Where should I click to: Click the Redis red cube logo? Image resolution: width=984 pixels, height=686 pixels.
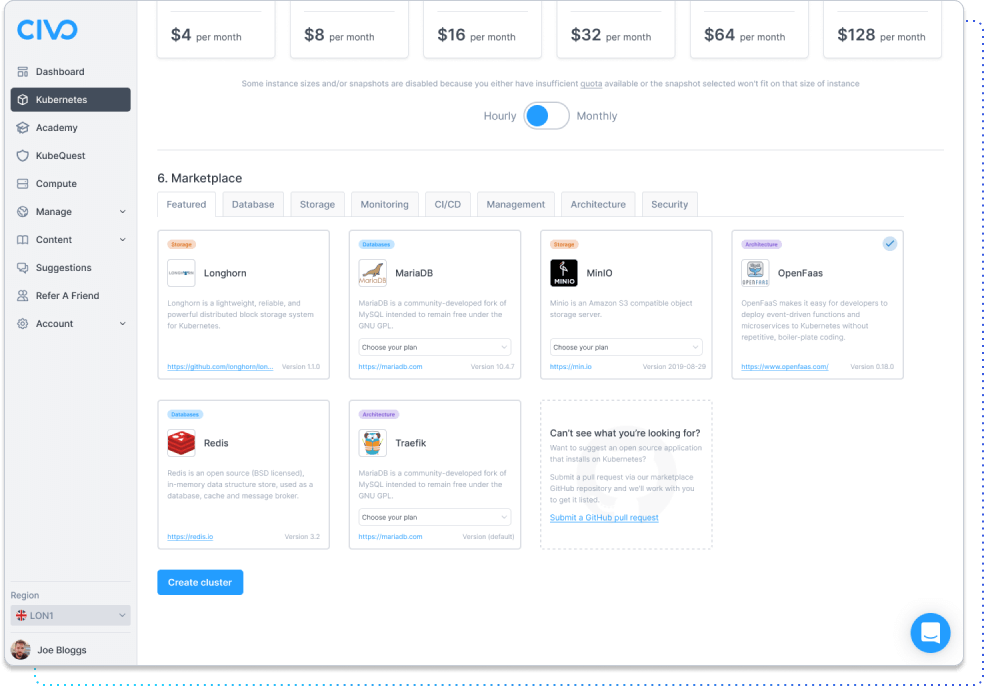(x=181, y=442)
